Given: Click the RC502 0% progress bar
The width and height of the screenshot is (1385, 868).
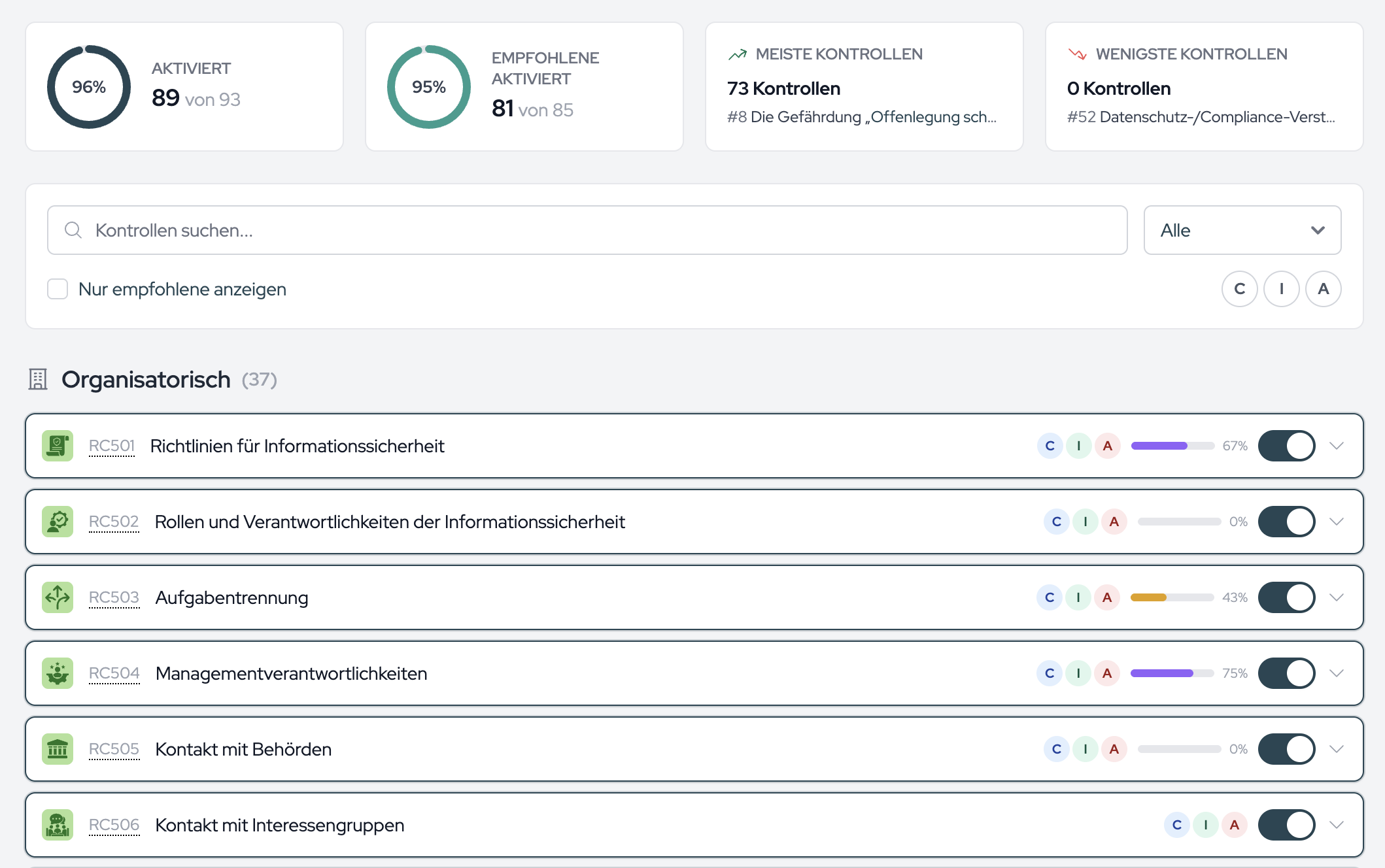Looking at the screenshot, I should coord(1180,522).
